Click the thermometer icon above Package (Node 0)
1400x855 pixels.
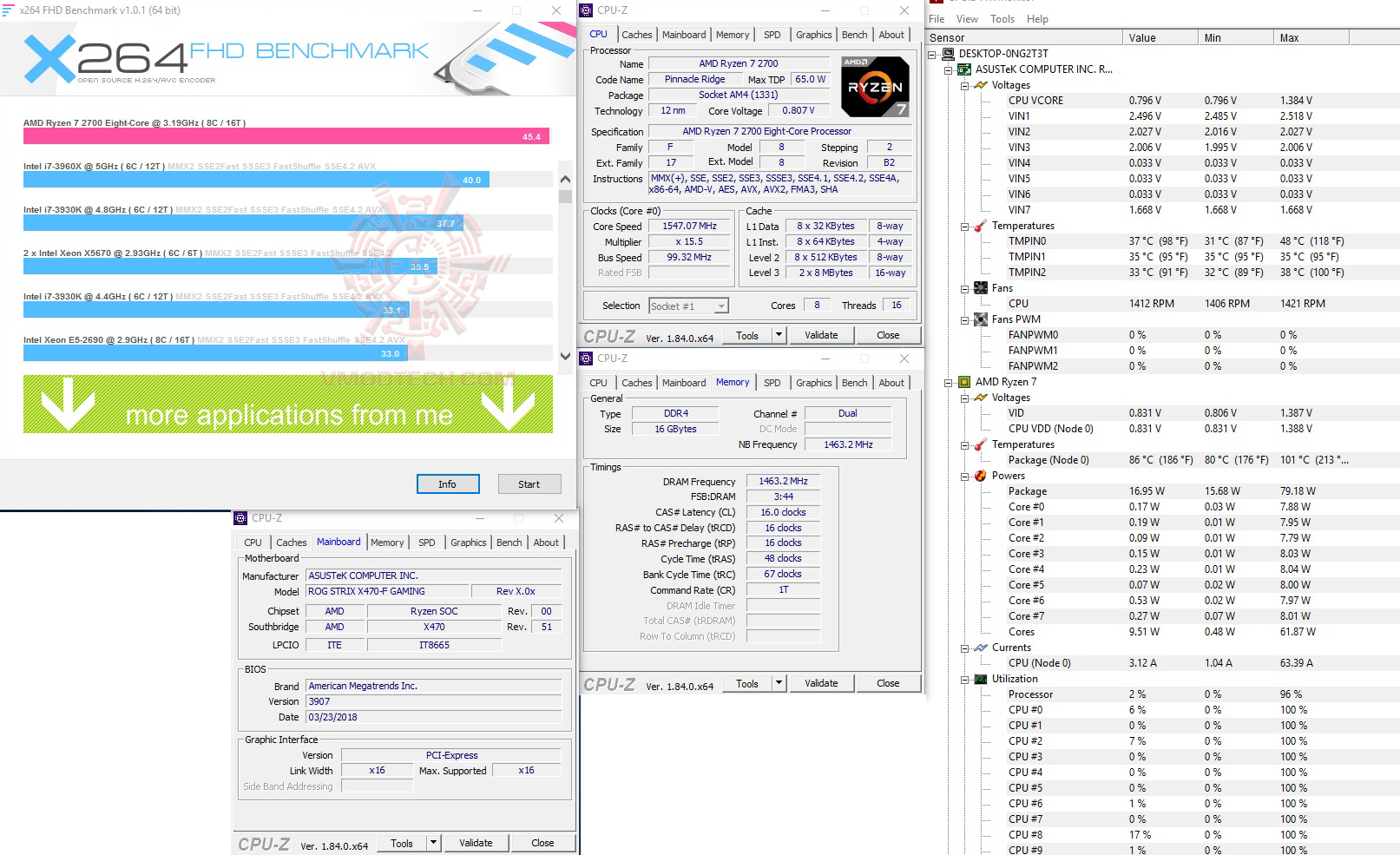point(981,444)
